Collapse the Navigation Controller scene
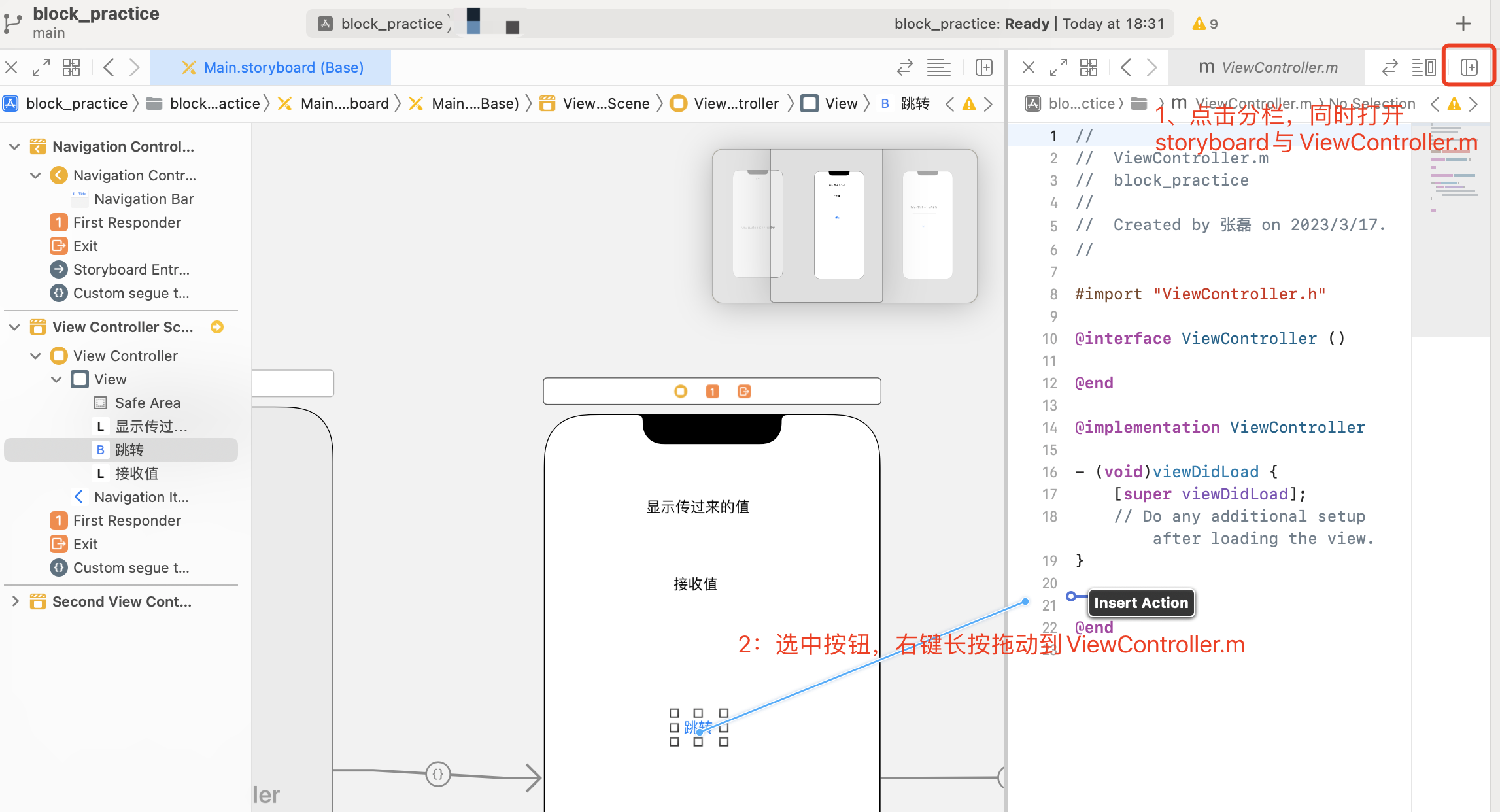Screen dimensions: 1500x812 pyautogui.click(x=14, y=146)
